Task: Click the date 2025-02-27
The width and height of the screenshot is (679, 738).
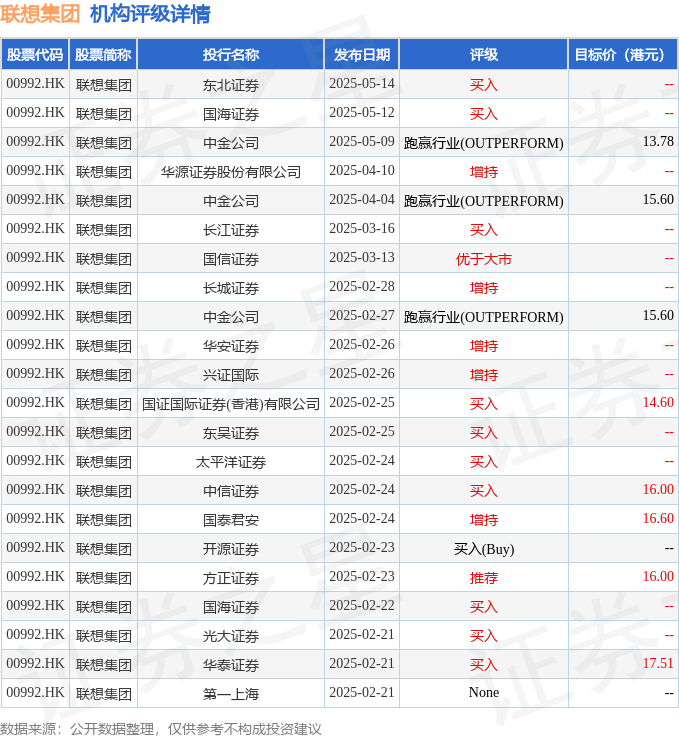Action: click(361, 316)
